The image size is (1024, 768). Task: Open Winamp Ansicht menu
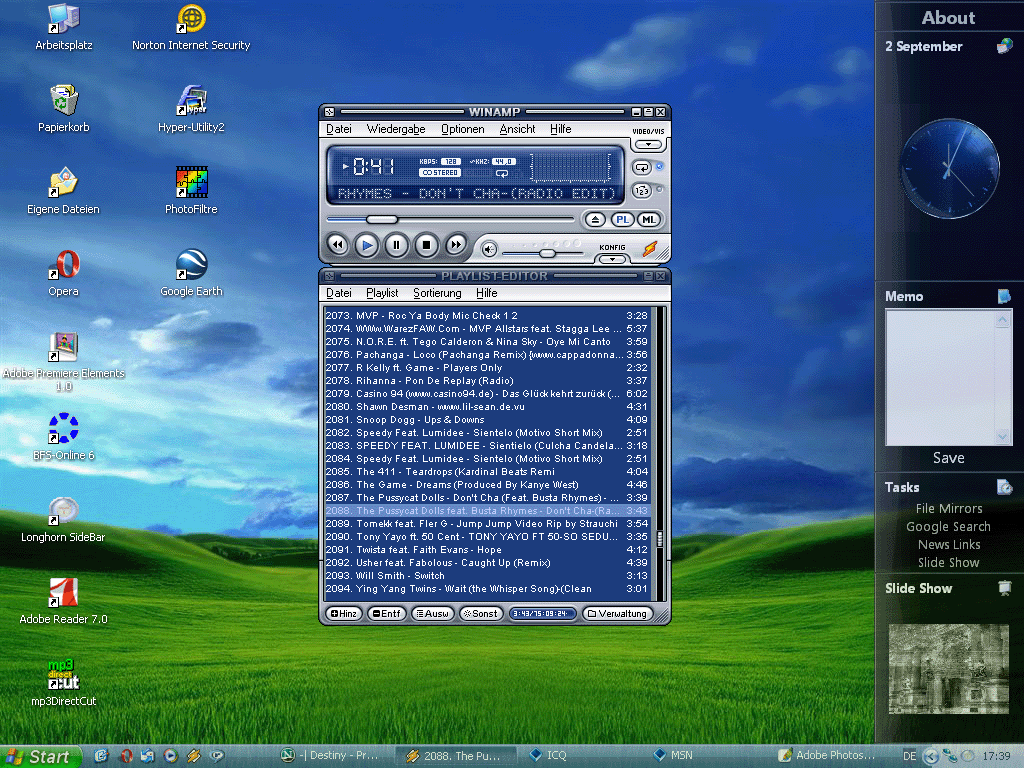click(517, 129)
